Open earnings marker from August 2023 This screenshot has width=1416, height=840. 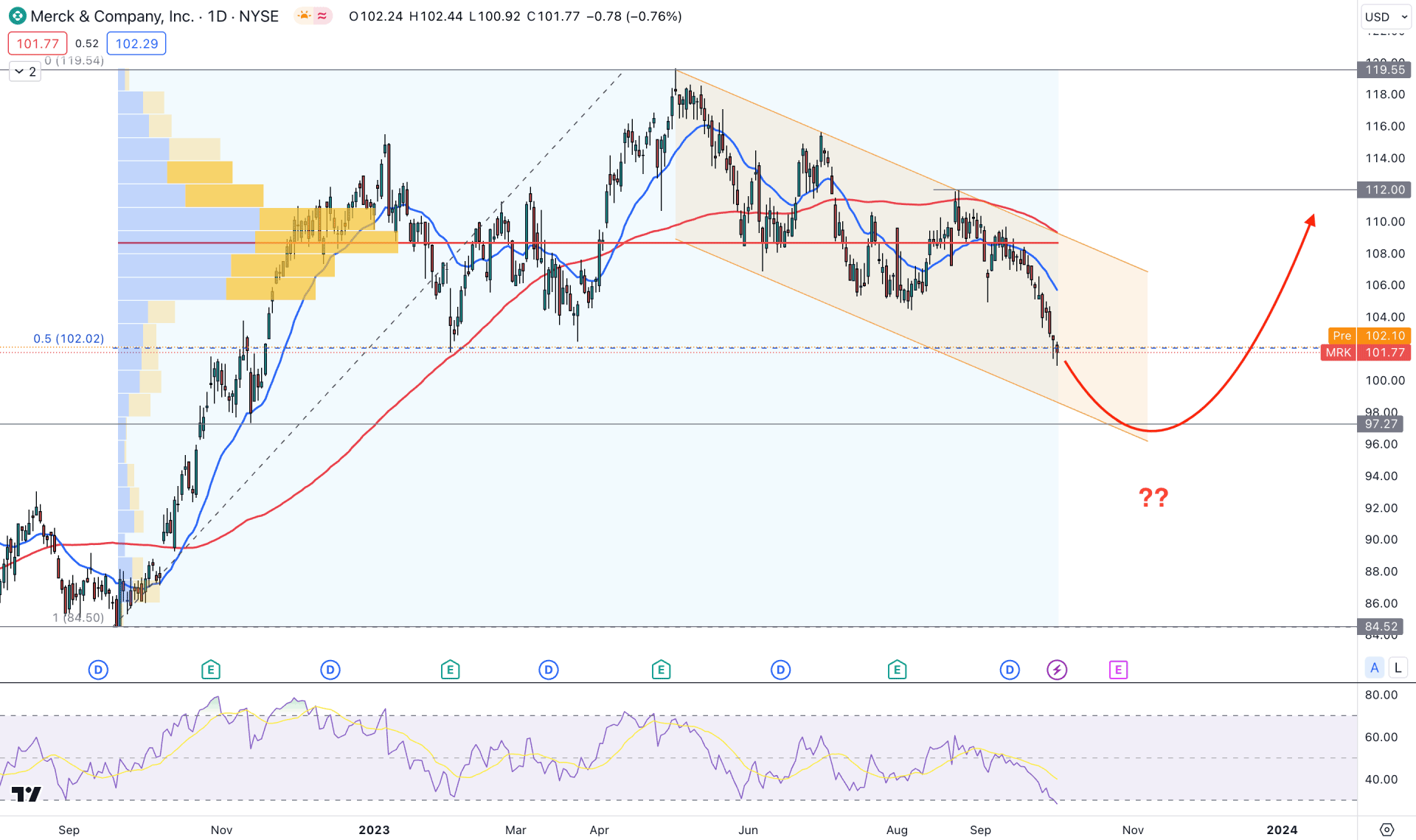897,670
